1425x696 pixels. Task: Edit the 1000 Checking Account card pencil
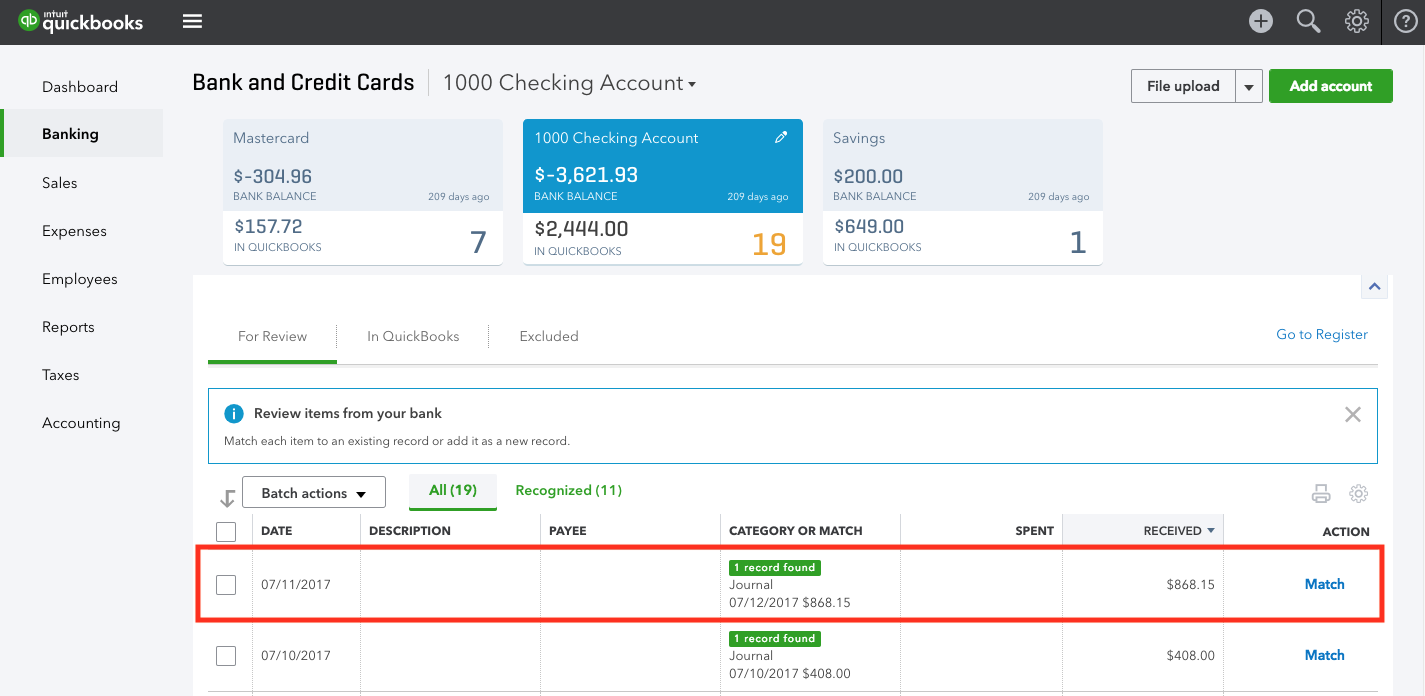click(781, 138)
